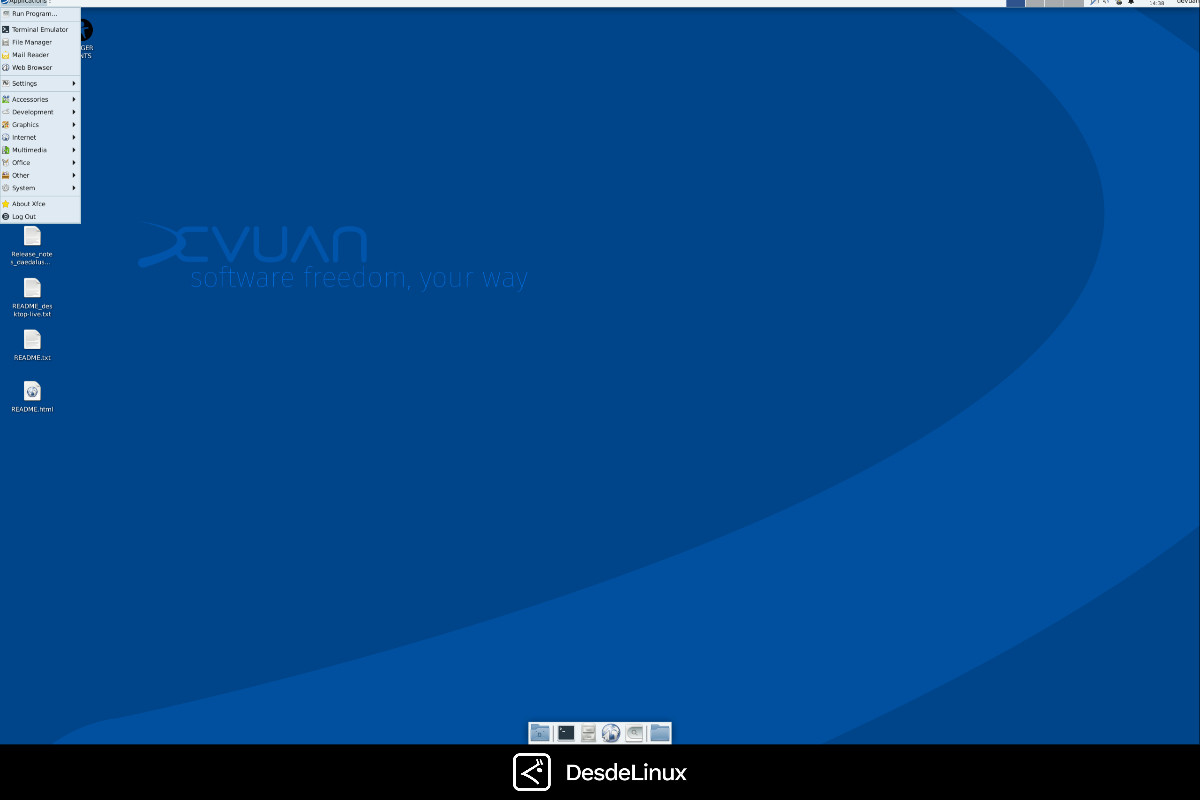Open the Web Browser globe icon in the dock

point(610,732)
